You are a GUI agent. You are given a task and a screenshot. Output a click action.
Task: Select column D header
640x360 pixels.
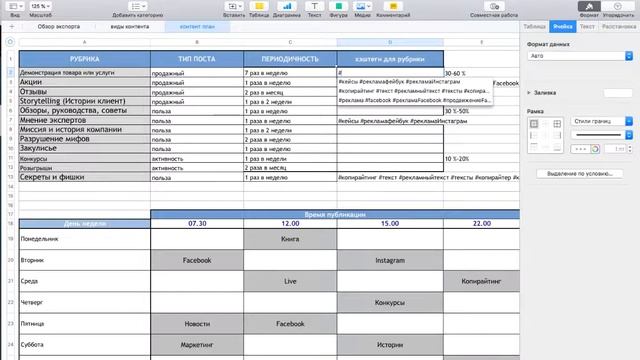(390, 42)
